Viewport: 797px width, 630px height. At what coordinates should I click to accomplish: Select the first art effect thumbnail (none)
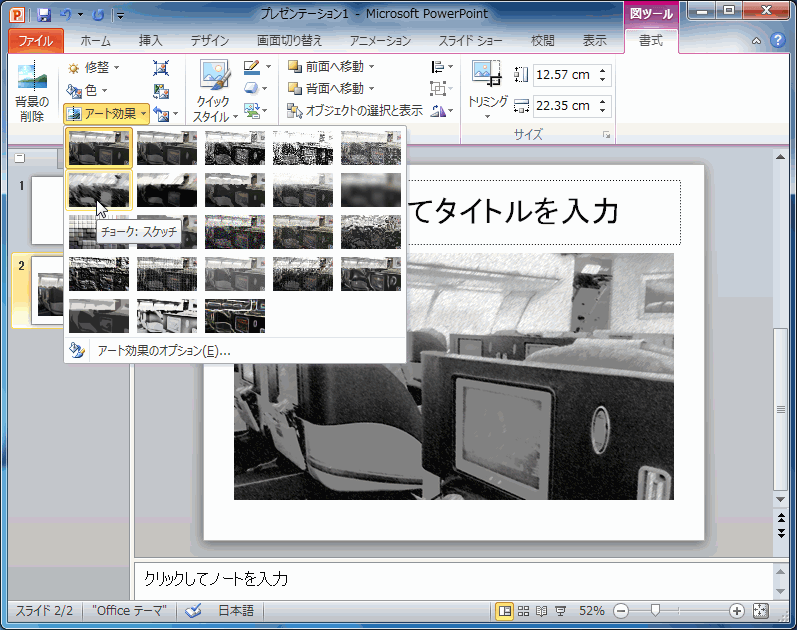point(99,148)
